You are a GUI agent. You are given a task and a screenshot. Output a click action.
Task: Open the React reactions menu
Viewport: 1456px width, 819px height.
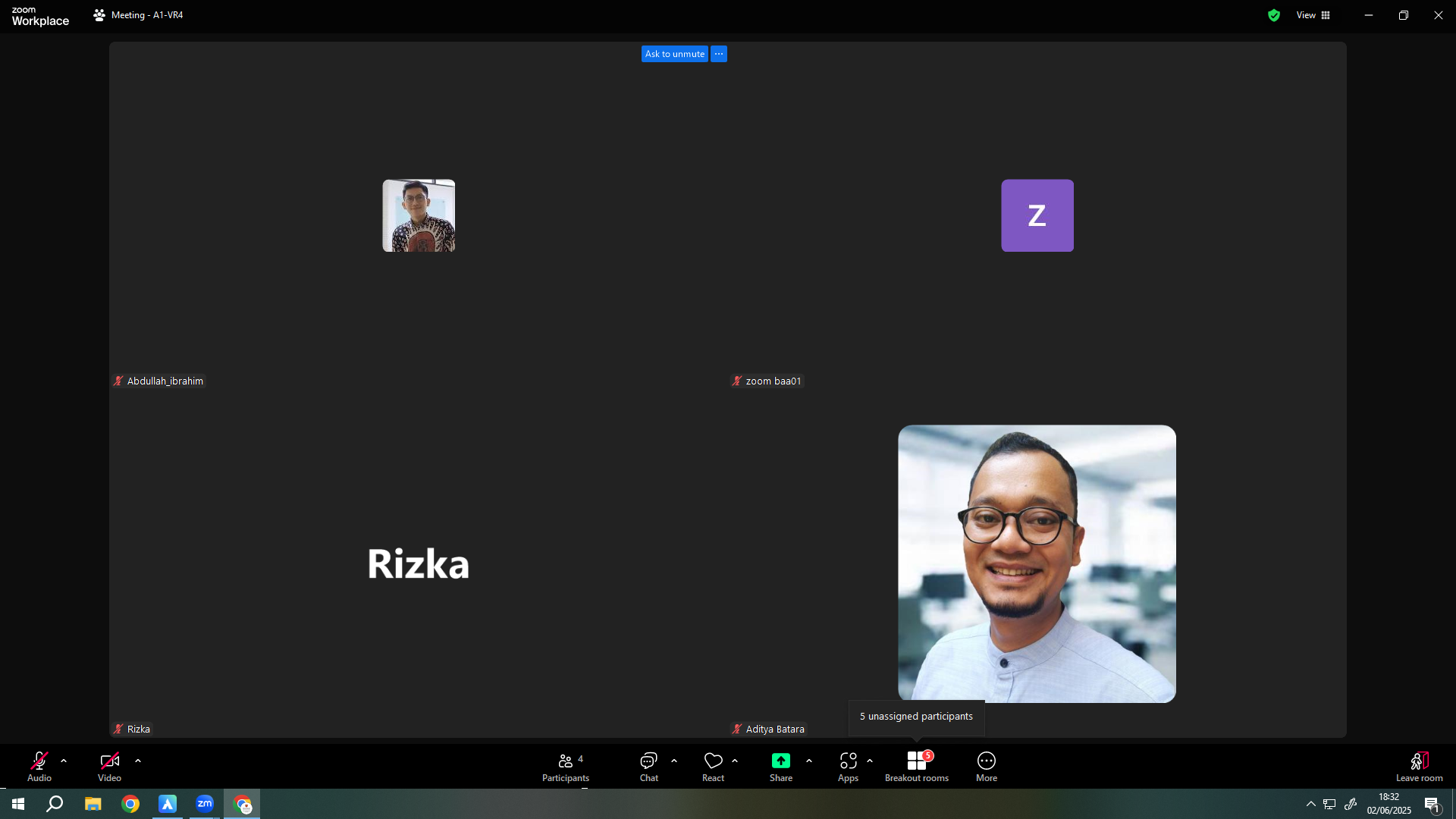point(714,767)
